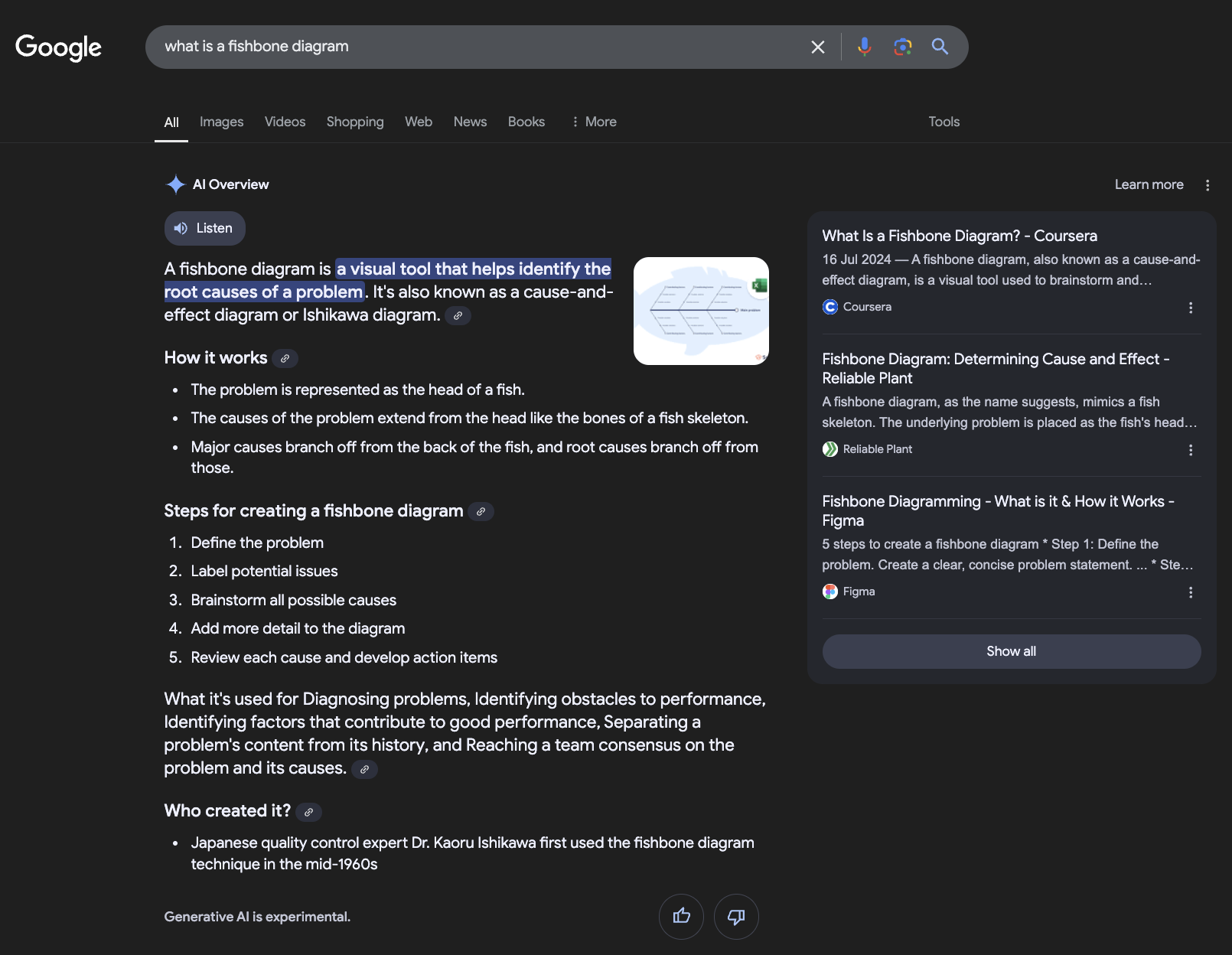Click the Show all button
This screenshot has height=955, width=1232.
[1011, 650]
